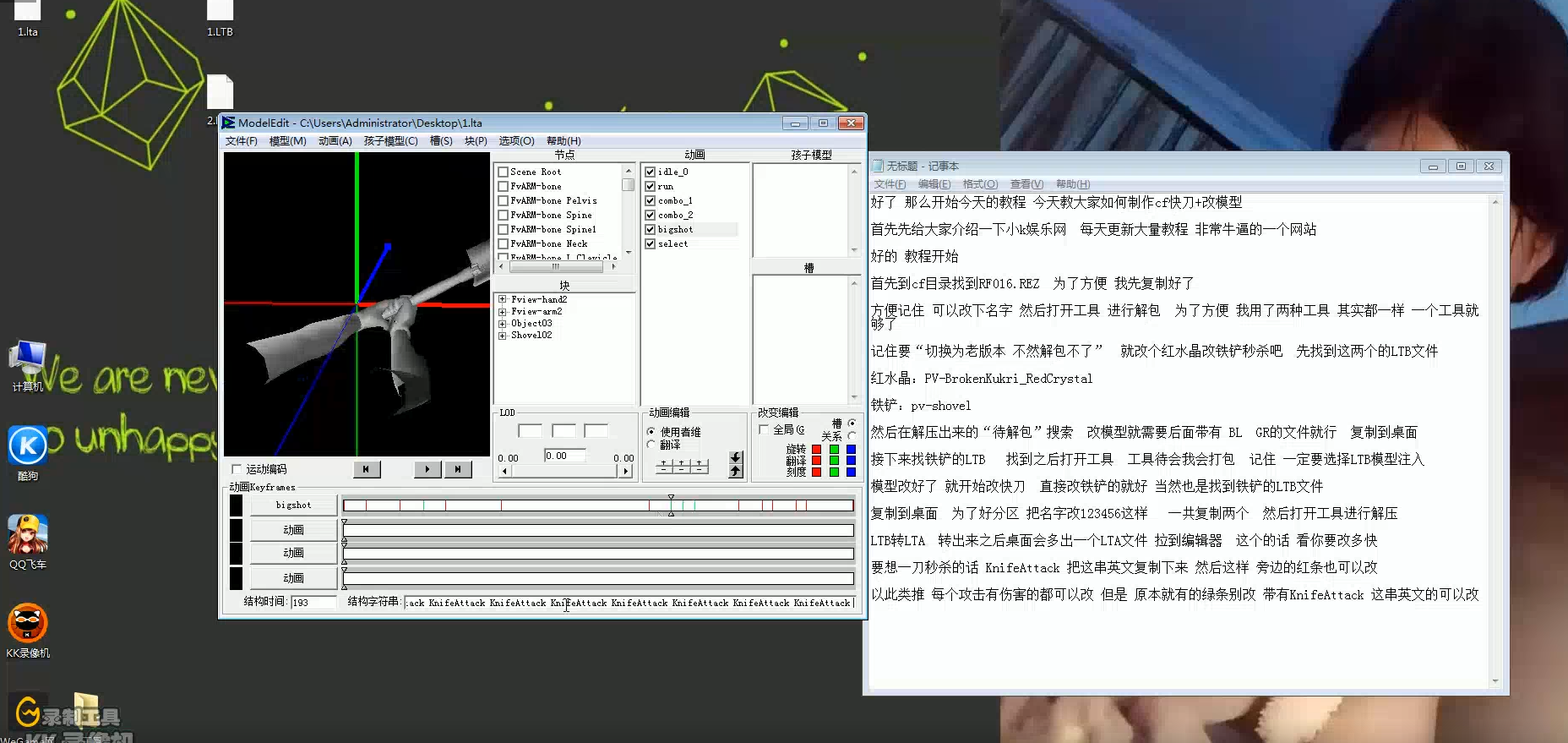Select the select animation entry
Image resolution: width=1568 pixels, height=743 pixels.
[x=672, y=244]
